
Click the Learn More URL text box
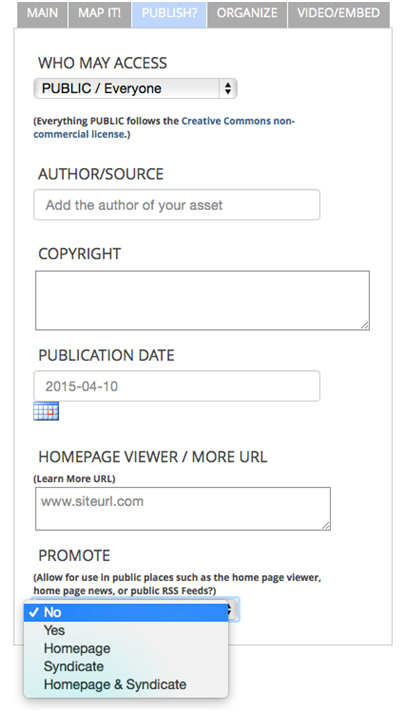coord(183,509)
